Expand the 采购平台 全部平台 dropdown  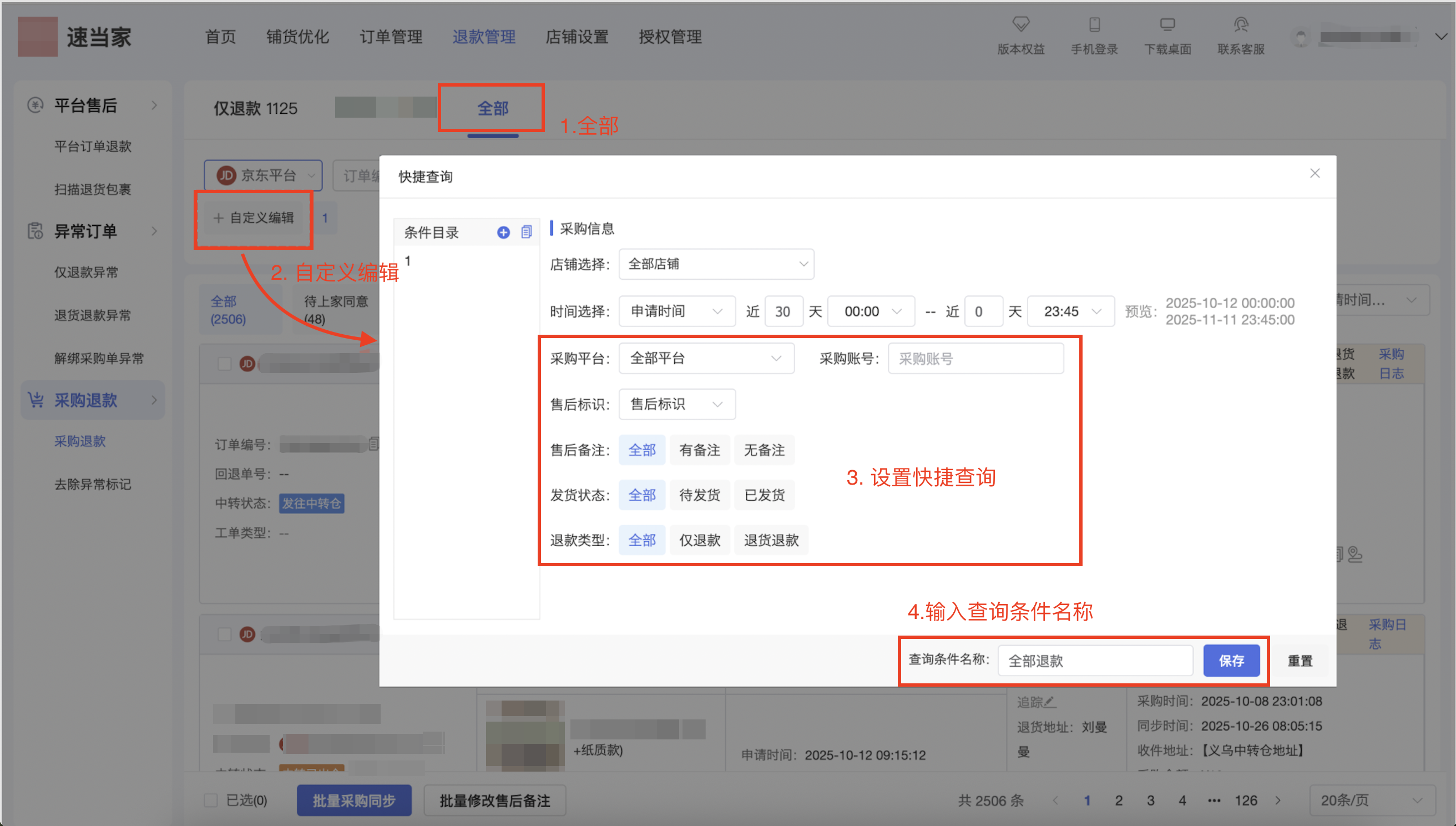pos(706,358)
